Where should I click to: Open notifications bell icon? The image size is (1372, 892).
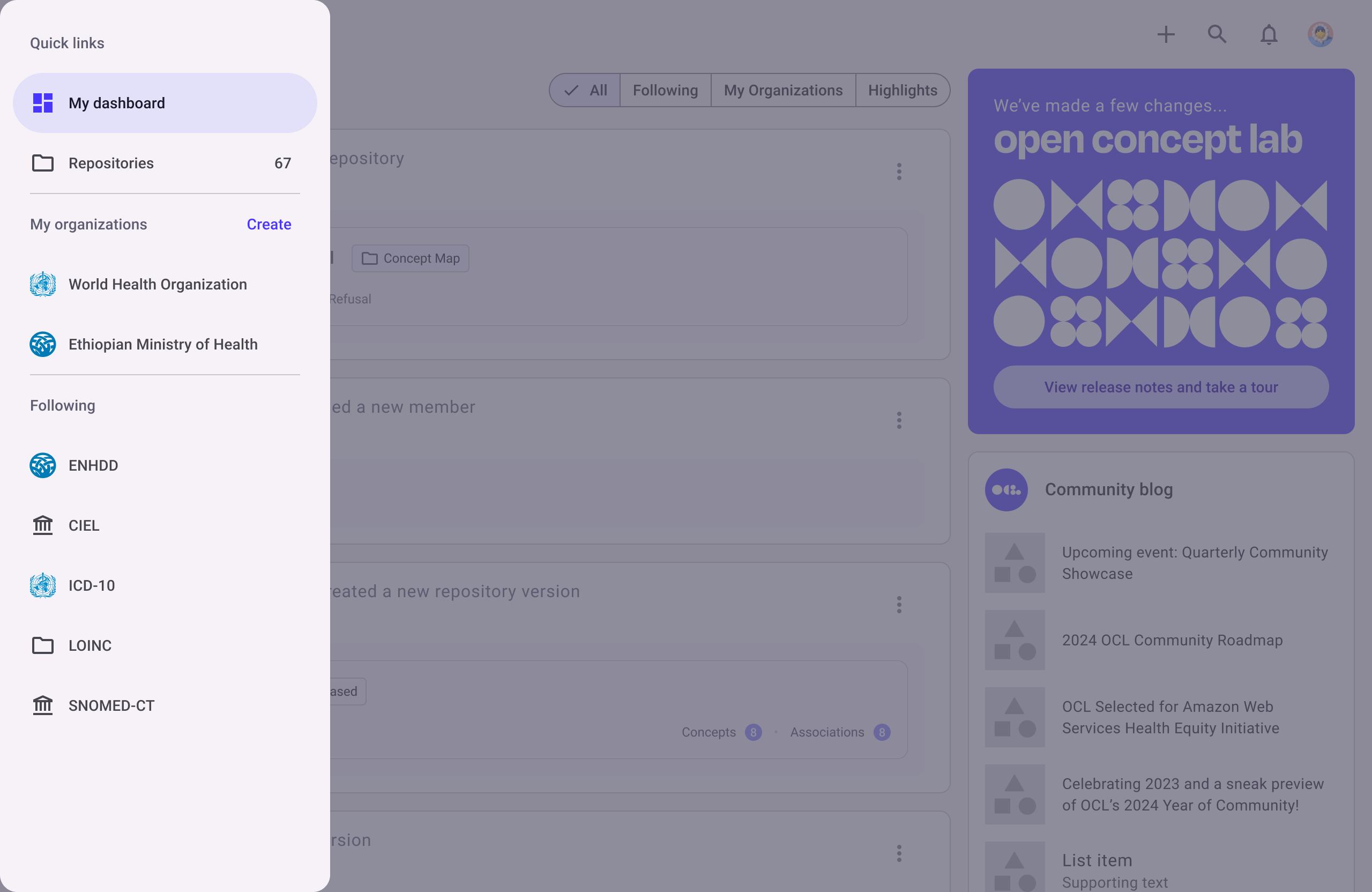[1268, 35]
